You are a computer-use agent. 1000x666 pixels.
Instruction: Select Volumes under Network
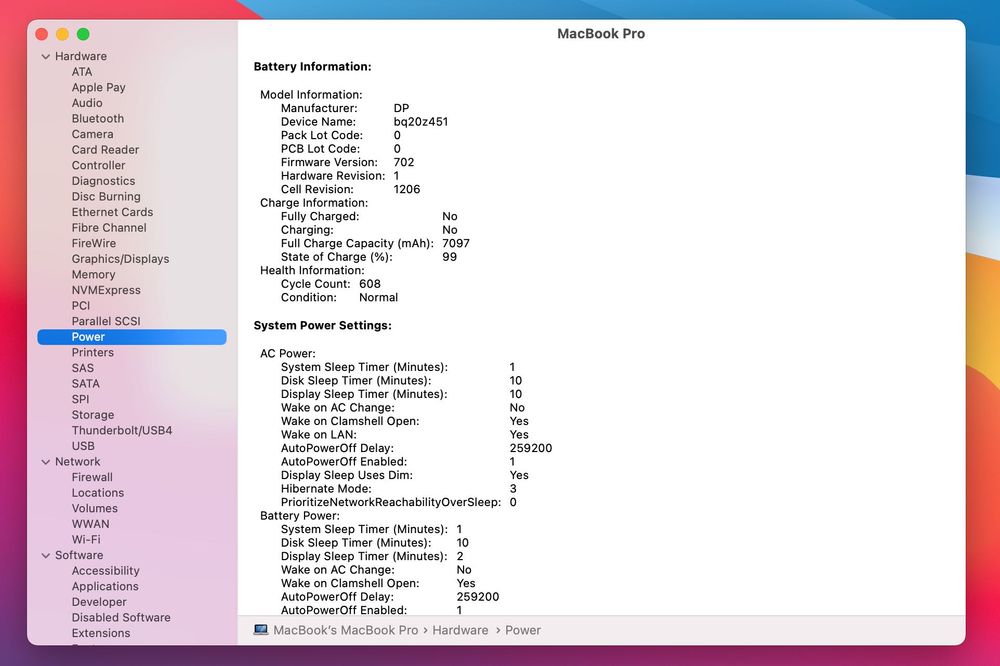pos(94,508)
